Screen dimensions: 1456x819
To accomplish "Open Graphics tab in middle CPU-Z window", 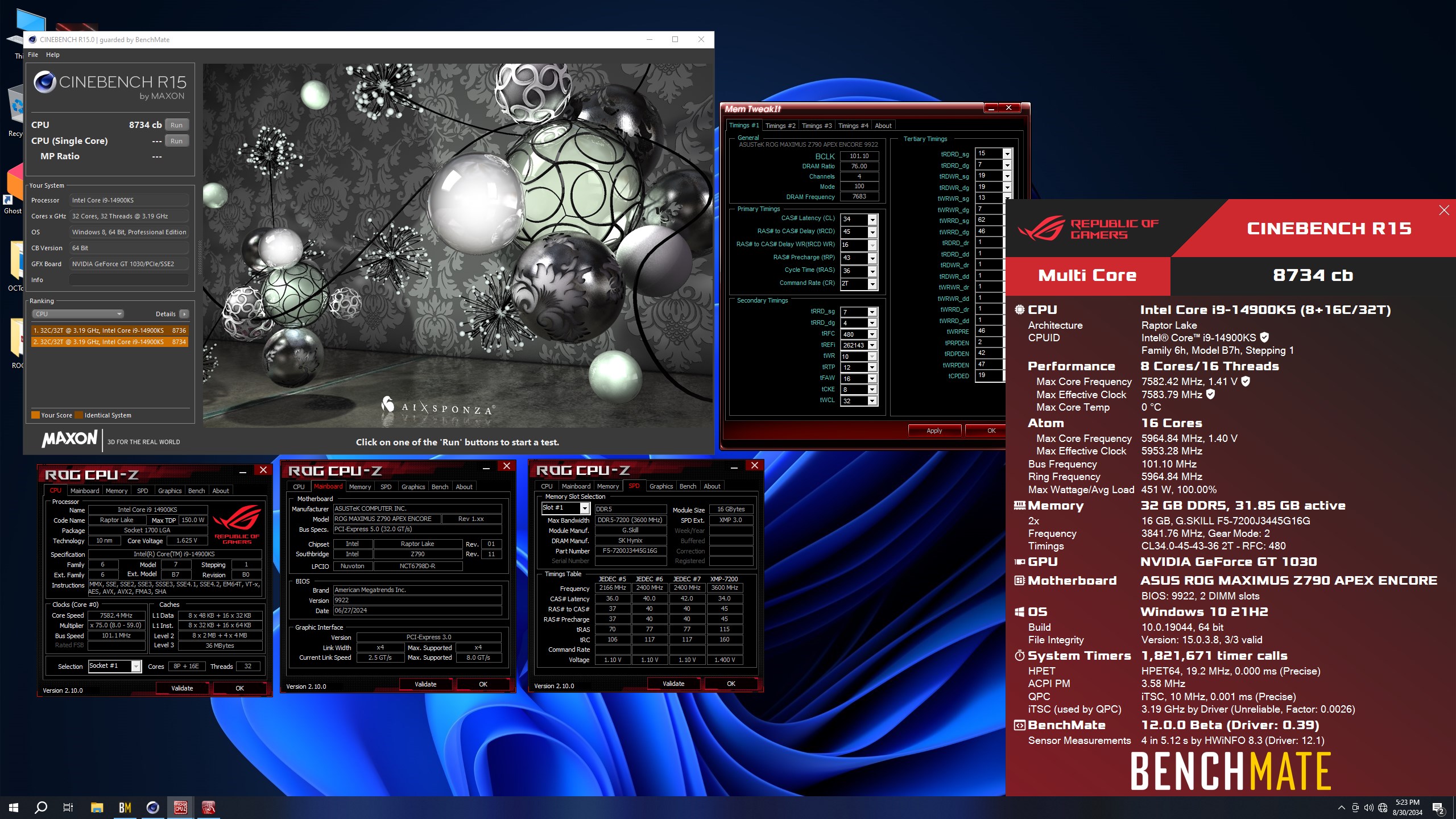I will coord(413,487).
